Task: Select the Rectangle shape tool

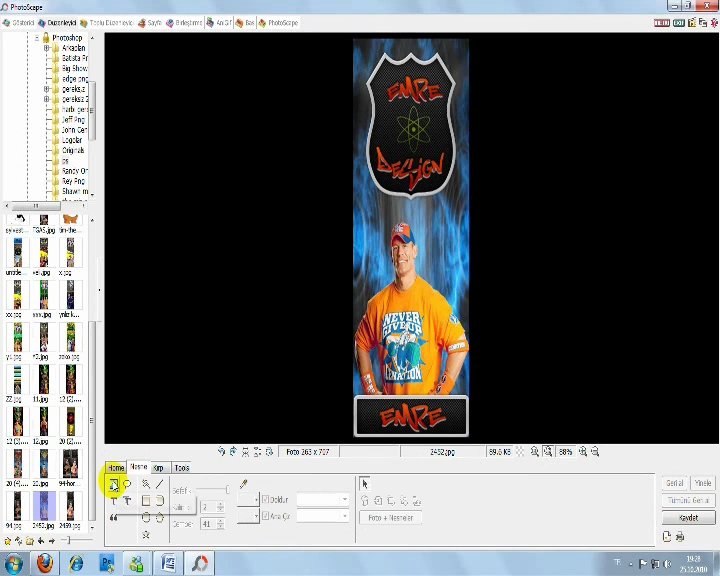Action: click(x=146, y=501)
